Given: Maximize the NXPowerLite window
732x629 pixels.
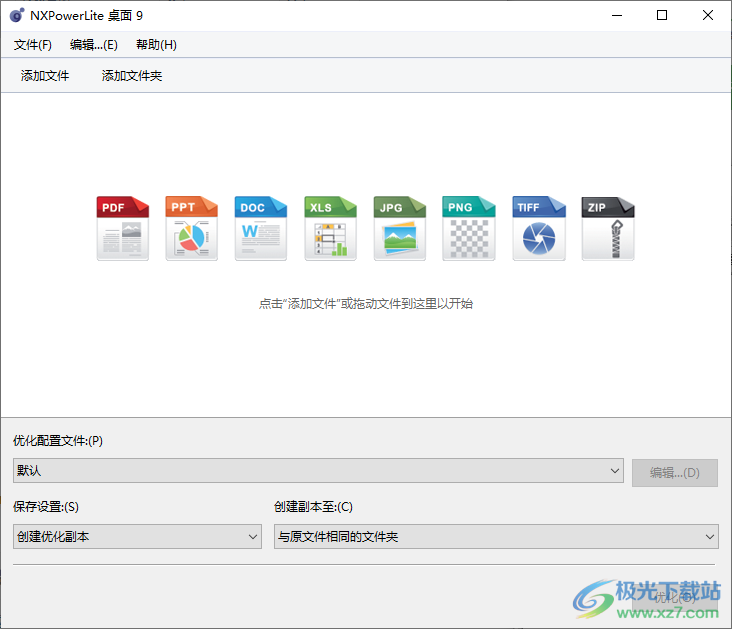Looking at the screenshot, I should tap(662, 15).
